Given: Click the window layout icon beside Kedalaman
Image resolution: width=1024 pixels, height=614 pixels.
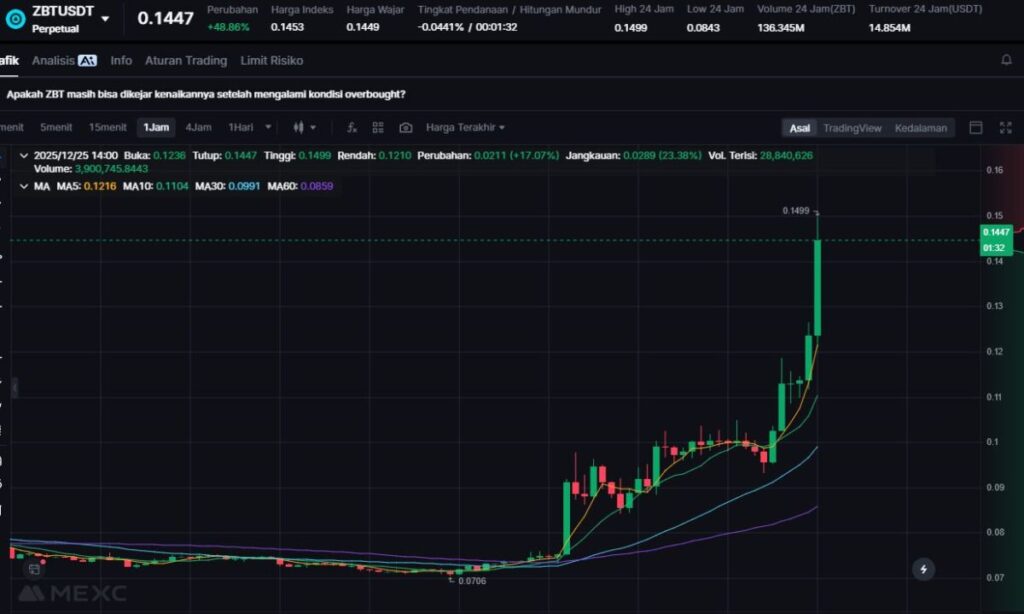Looking at the screenshot, I should (x=976, y=128).
